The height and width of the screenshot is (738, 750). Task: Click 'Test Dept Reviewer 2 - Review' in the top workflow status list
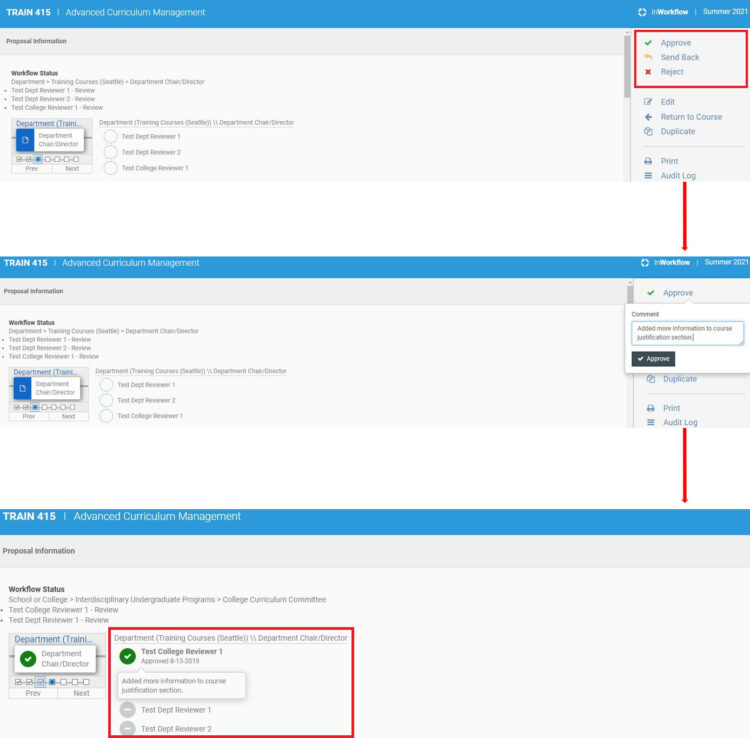[53, 99]
